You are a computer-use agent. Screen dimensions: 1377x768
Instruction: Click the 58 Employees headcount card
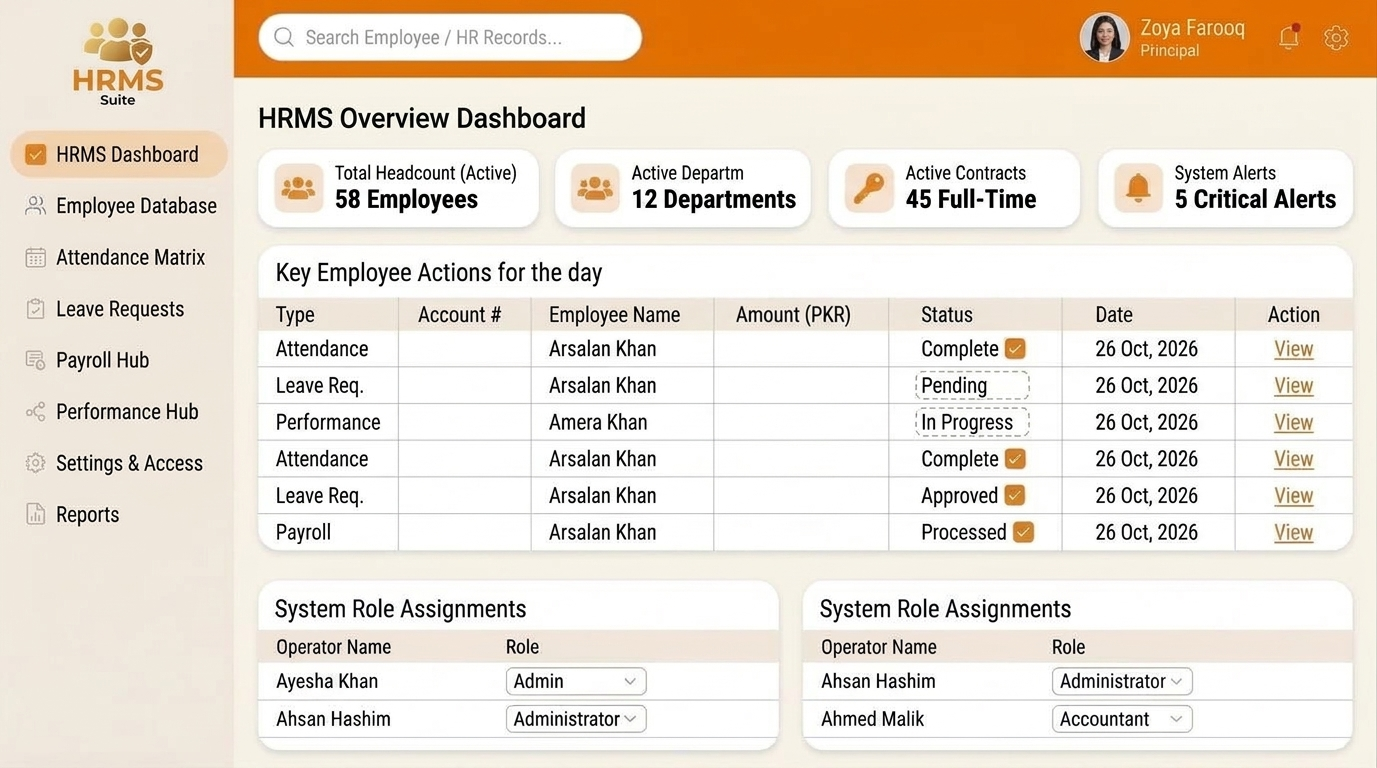pos(398,188)
